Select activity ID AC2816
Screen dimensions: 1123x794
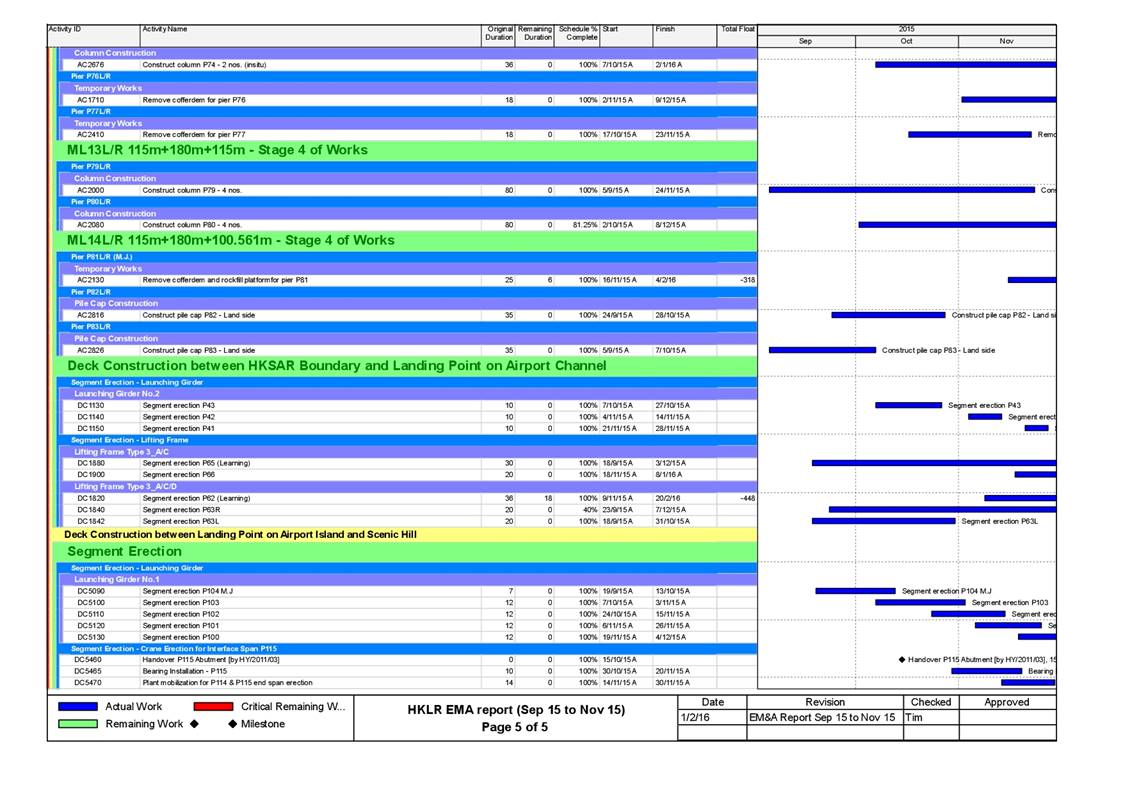tap(90, 315)
